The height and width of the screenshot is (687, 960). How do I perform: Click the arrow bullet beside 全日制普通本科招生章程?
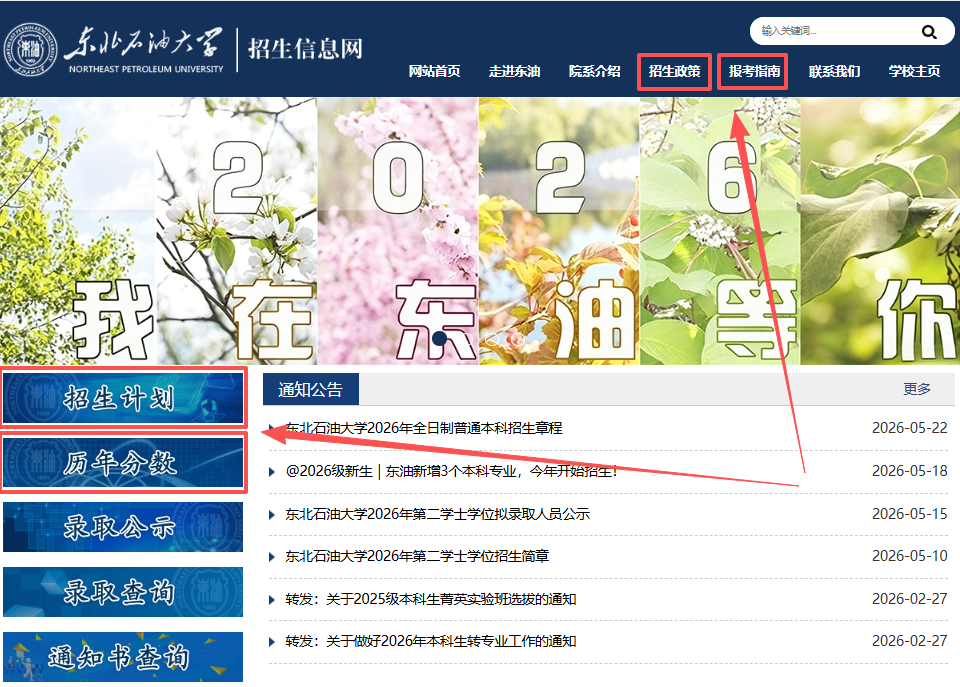[x=272, y=428]
